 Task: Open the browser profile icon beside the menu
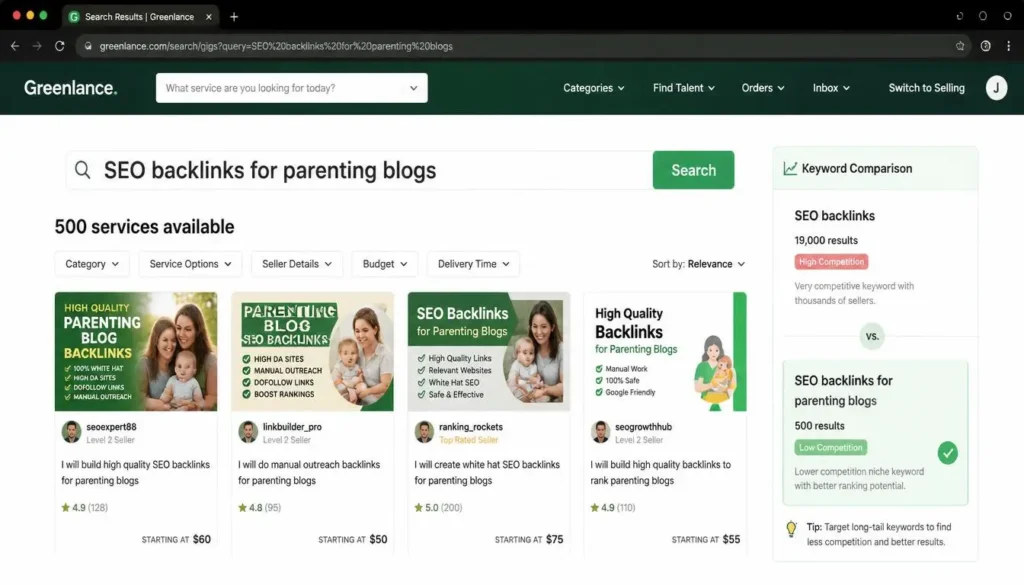click(985, 46)
